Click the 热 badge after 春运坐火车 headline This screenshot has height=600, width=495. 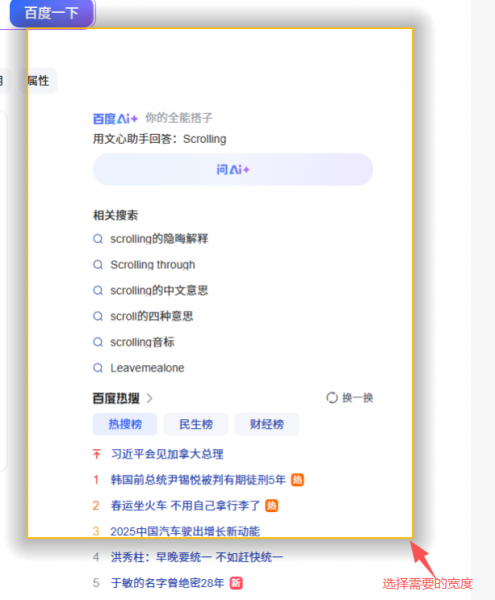click(272, 505)
